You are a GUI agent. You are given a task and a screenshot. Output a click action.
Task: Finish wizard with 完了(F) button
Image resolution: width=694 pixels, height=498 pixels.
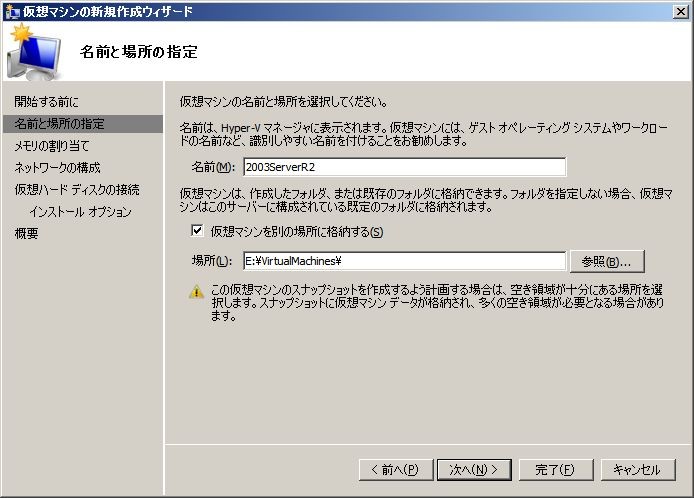tap(555, 470)
